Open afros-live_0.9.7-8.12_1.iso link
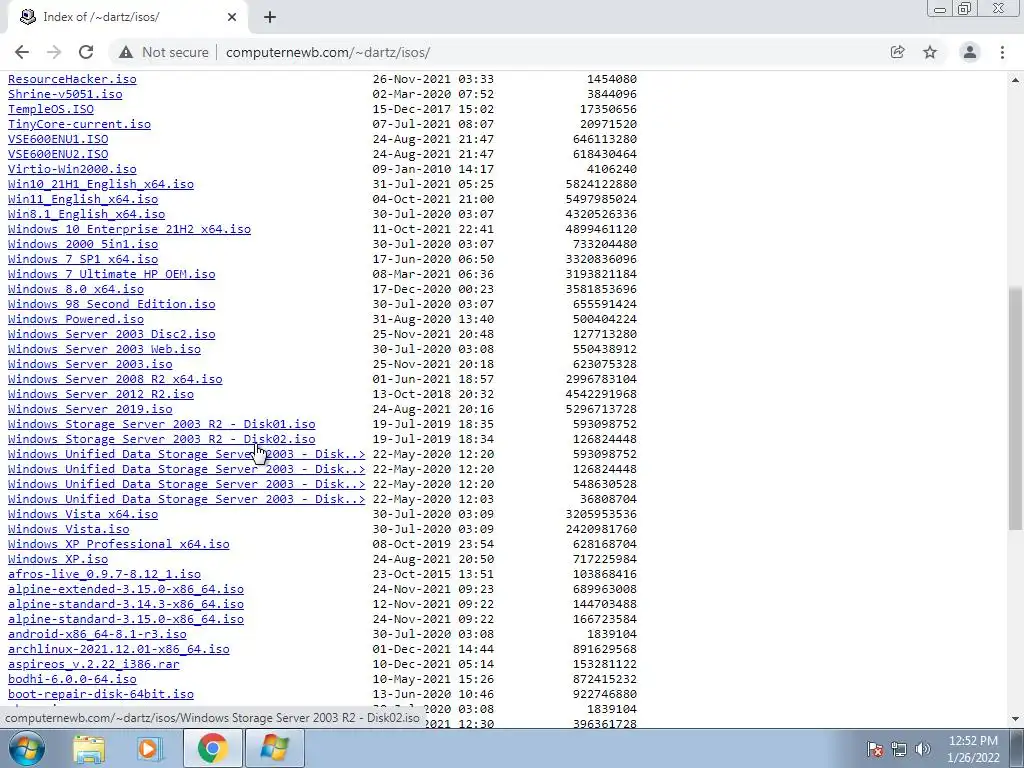 (x=104, y=575)
